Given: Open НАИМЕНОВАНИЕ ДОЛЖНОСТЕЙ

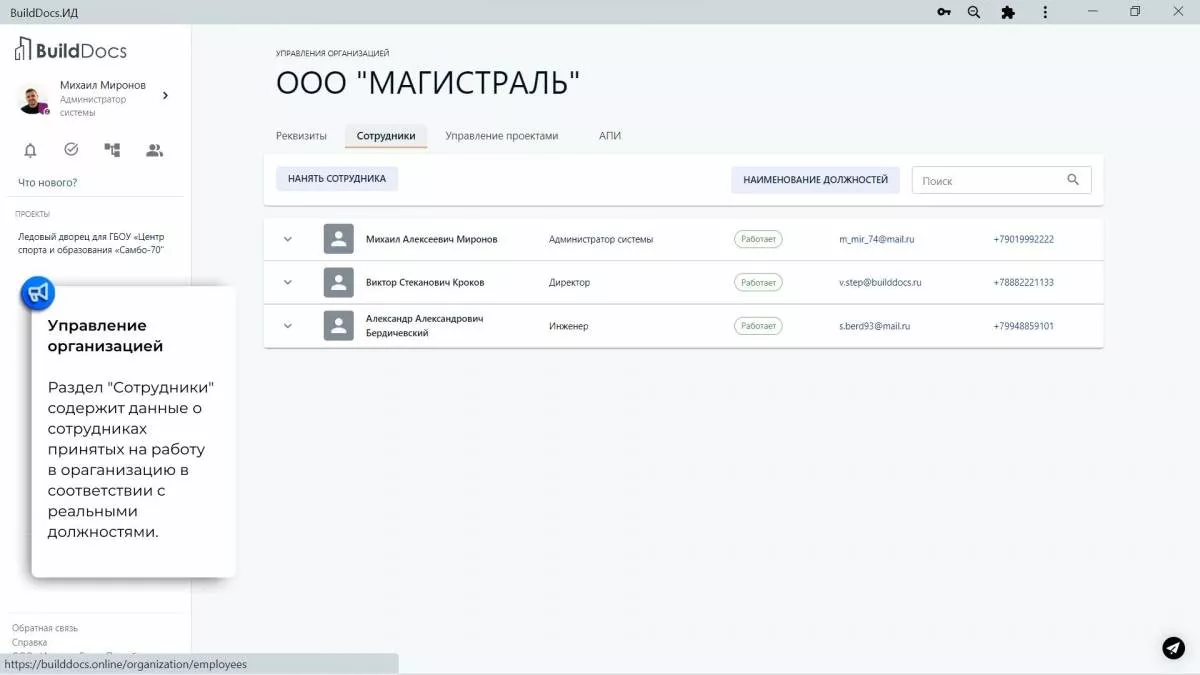Looking at the screenshot, I should click(815, 179).
